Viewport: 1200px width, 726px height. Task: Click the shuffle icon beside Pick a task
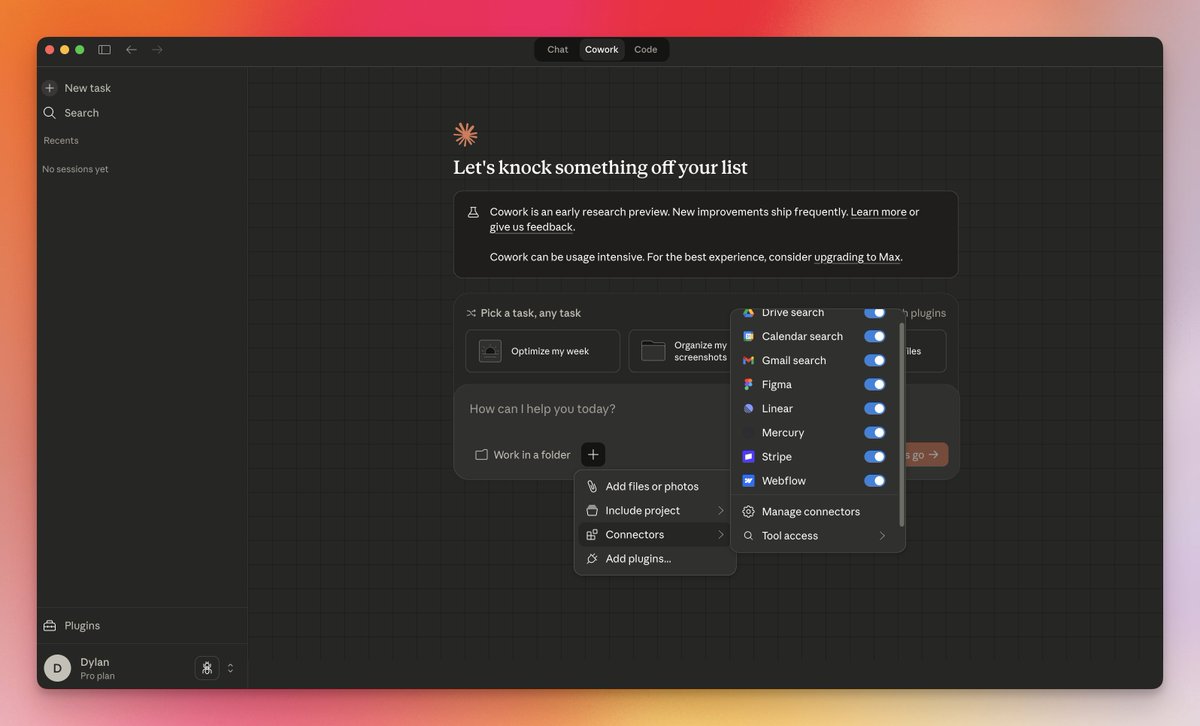471,313
